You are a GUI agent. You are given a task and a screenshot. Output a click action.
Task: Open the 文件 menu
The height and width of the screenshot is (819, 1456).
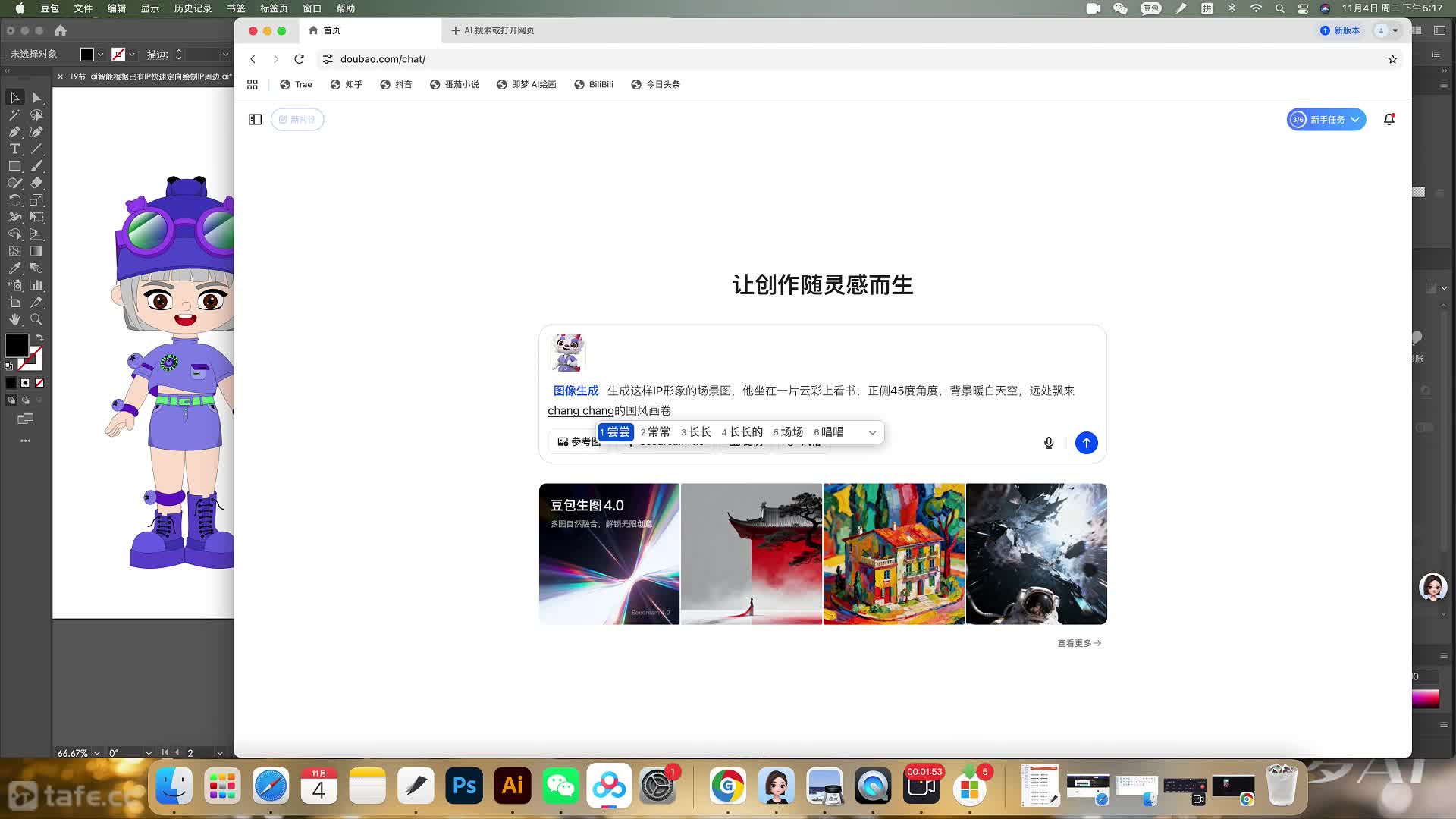(x=83, y=8)
